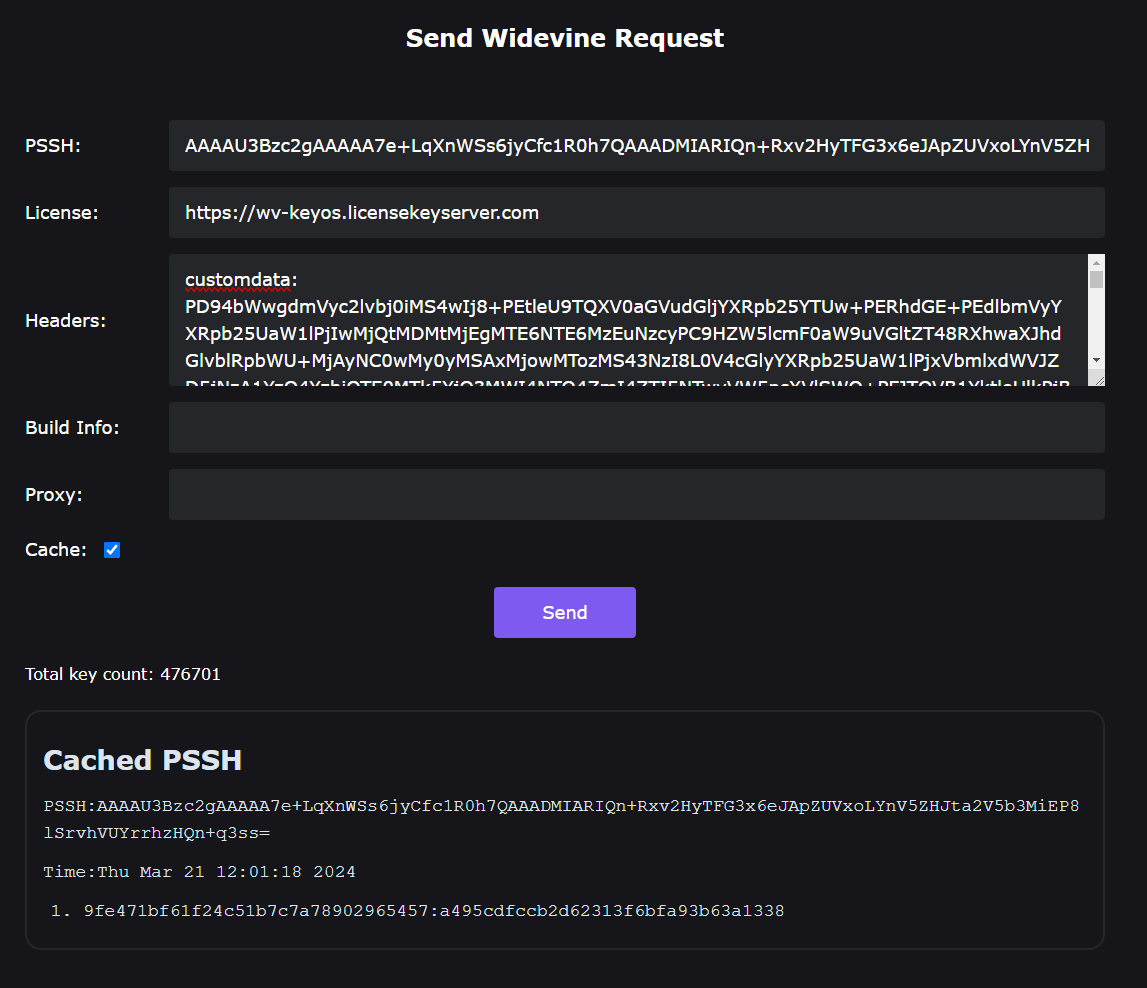The width and height of the screenshot is (1147, 988).
Task: Click the Cached PSSH heading
Action: coord(143,760)
